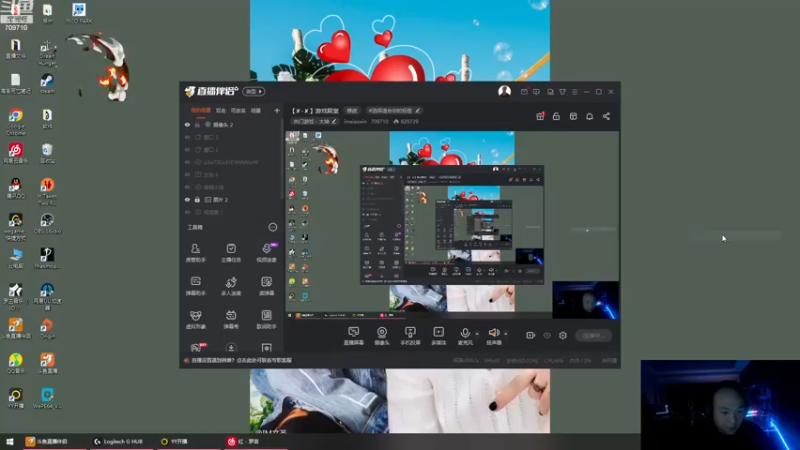
Task: Open the 歌词助手 tool
Action: tap(266, 319)
